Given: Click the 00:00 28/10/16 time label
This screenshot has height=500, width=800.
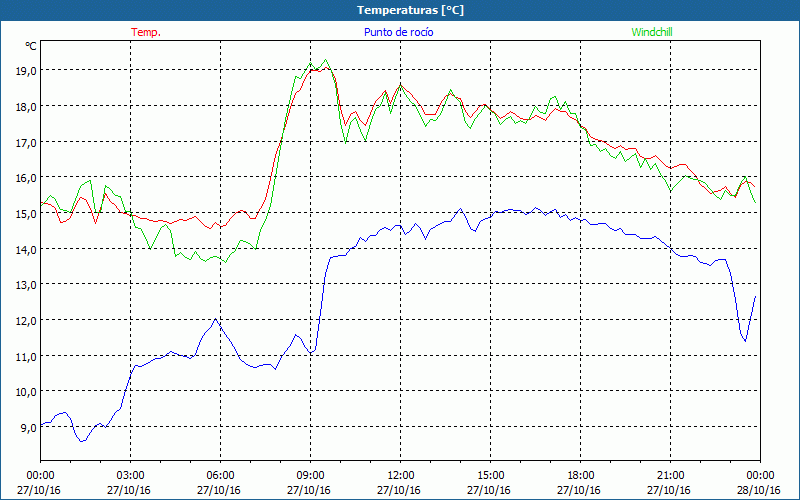Looking at the screenshot, I should tap(759, 483).
